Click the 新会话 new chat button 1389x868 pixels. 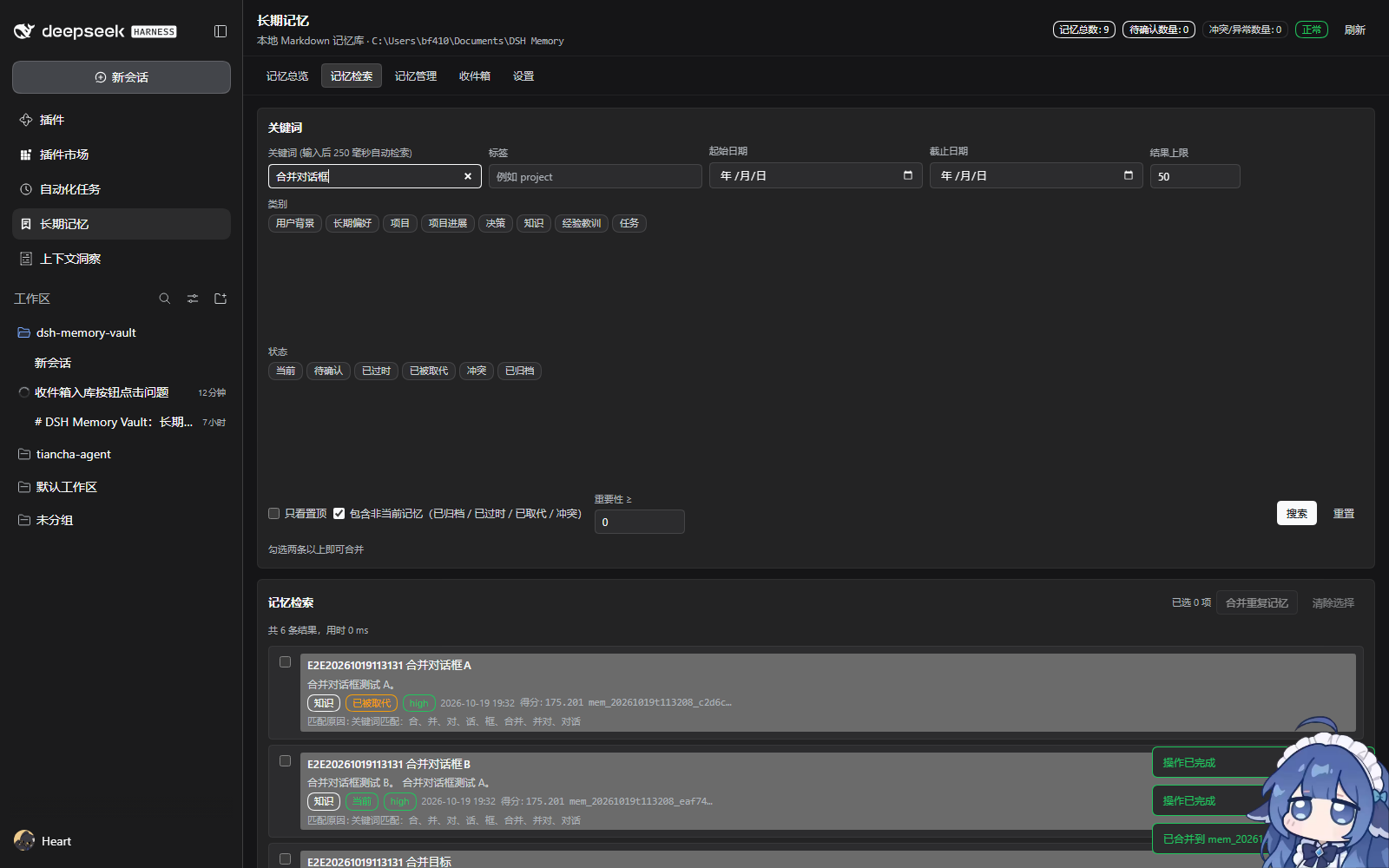(x=122, y=77)
